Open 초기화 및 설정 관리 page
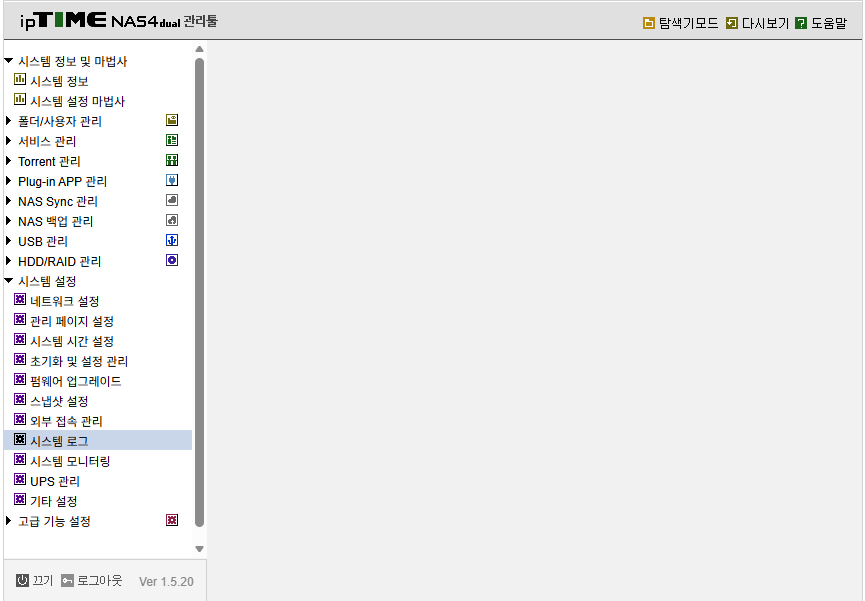865x601 pixels. (79, 361)
